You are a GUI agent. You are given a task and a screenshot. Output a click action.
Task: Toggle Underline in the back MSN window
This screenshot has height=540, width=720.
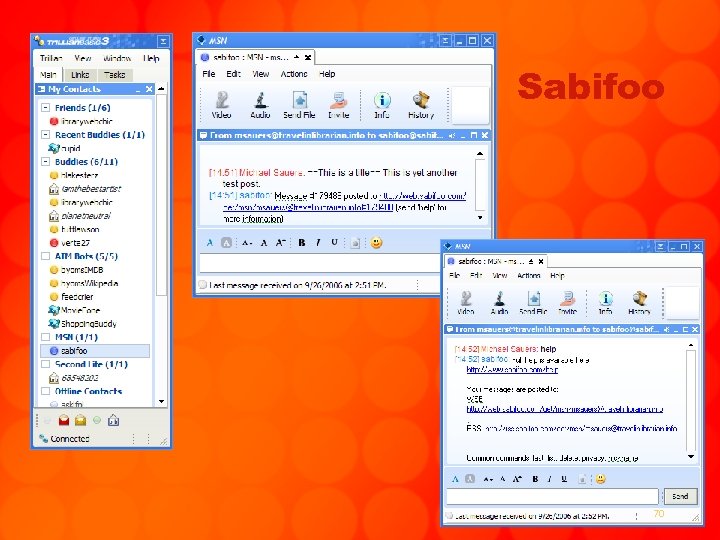tap(334, 242)
